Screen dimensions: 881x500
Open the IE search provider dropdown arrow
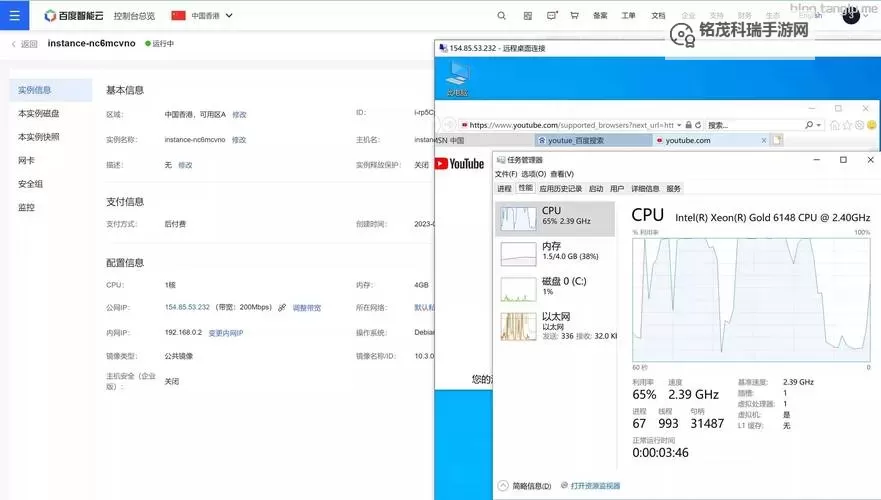coord(819,125)
